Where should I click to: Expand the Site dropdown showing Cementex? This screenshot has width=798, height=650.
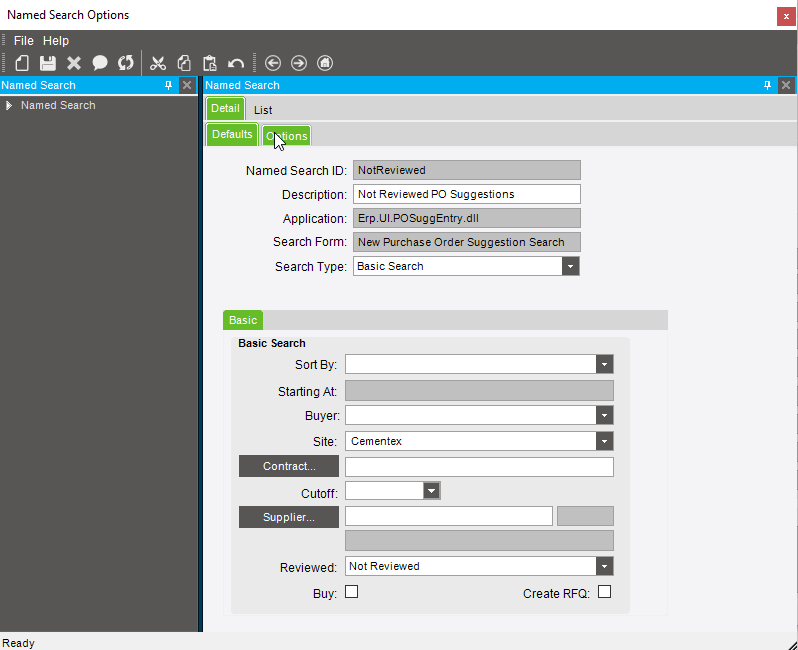tap(604, 441)
